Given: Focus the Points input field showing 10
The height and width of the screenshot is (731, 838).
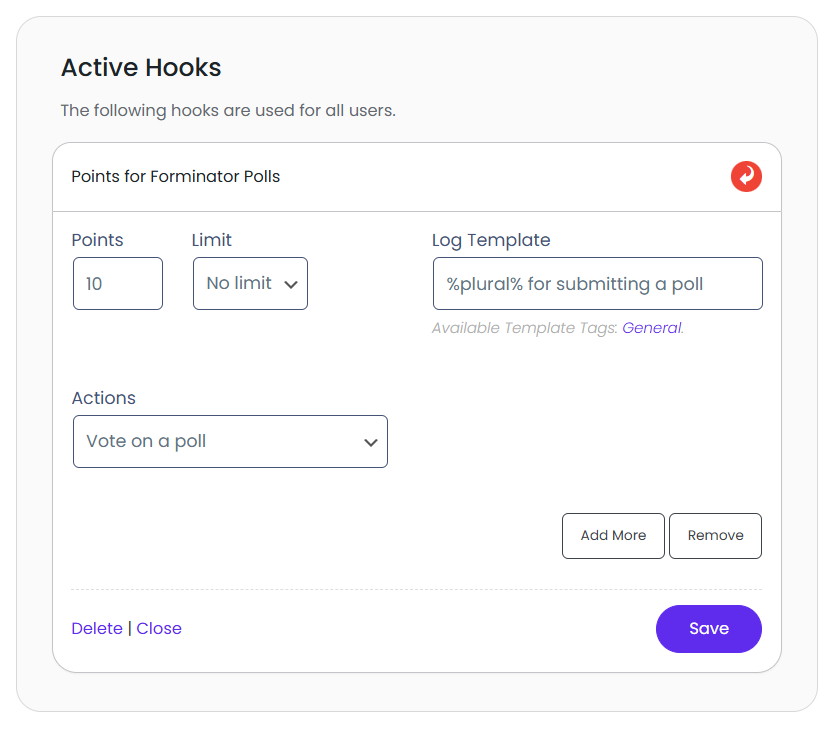Looking at the screenshot, I should click(117, 284).
